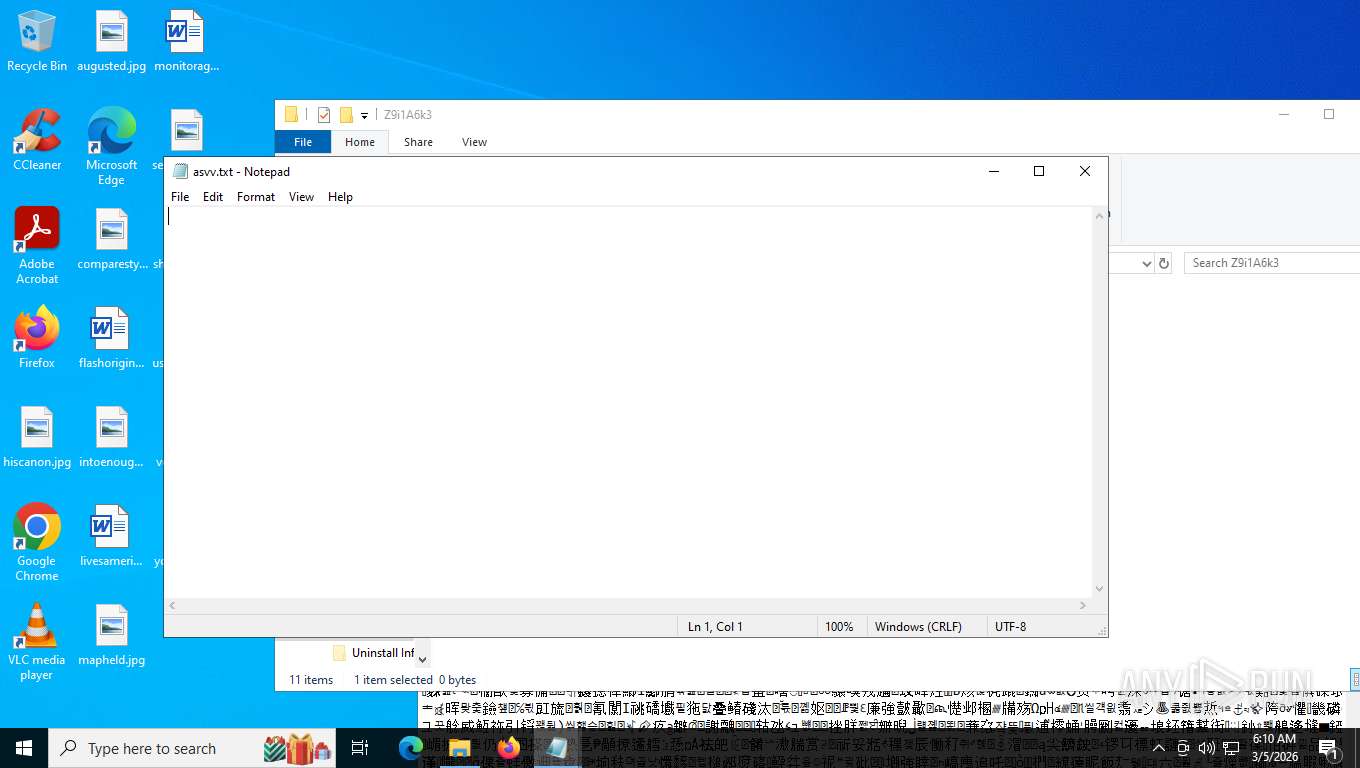Show hidden system tray icons

click(1159, 748)
